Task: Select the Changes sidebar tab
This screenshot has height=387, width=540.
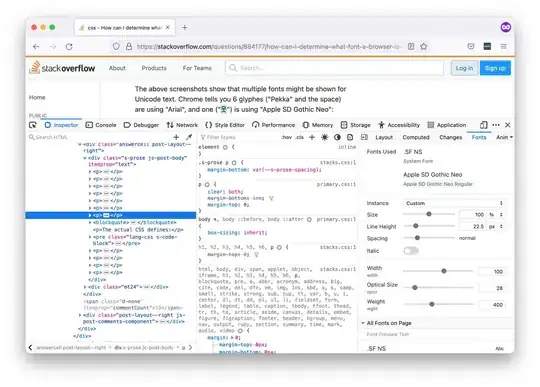Action: [450, 137]
